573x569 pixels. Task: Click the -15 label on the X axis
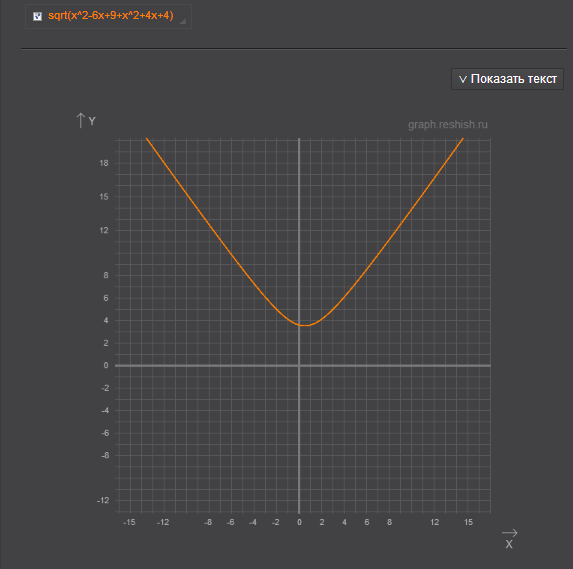click(129, 522)
